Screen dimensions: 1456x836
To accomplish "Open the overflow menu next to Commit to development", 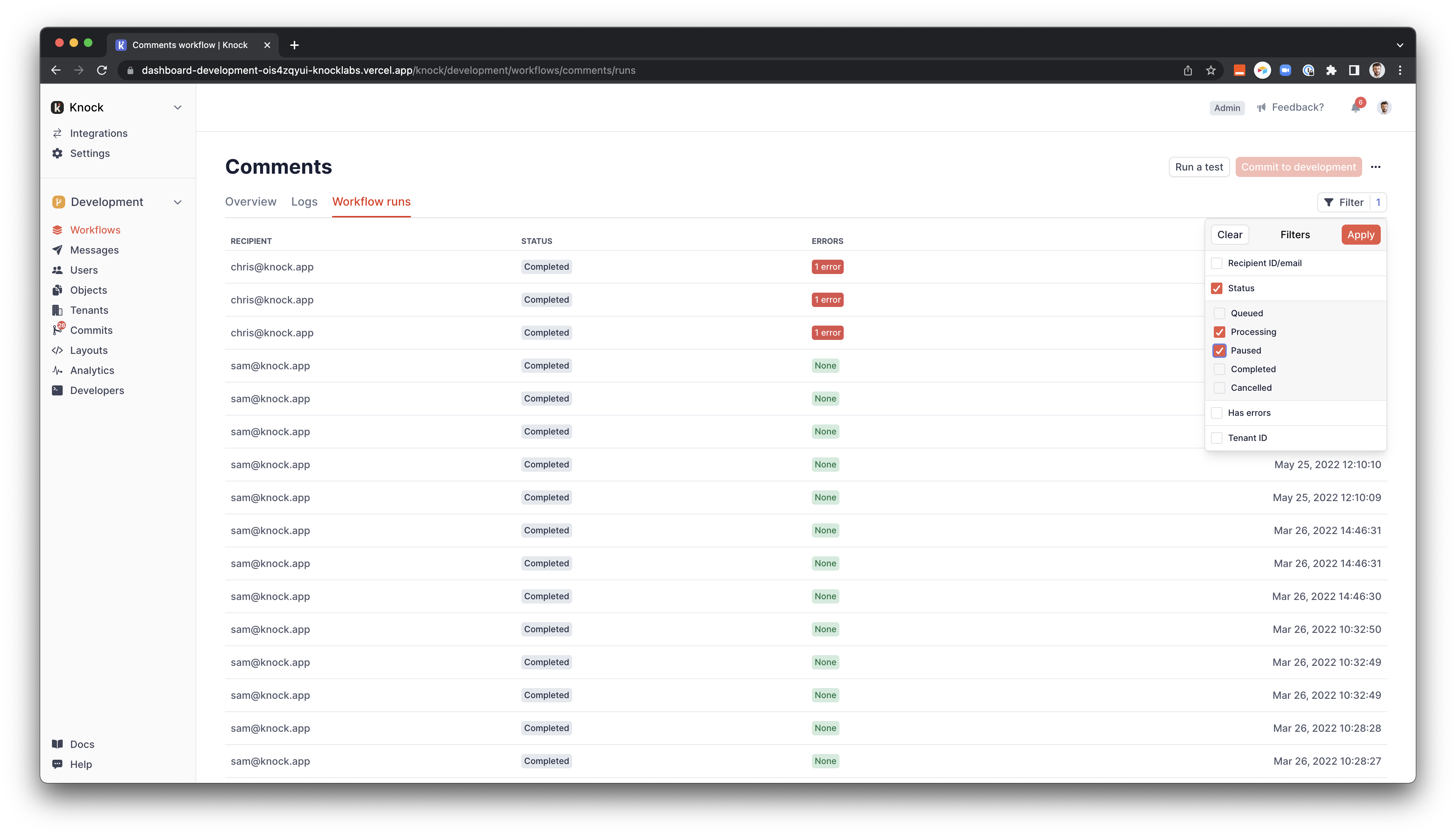I will pyautogui.click(x=1376, y=167).
